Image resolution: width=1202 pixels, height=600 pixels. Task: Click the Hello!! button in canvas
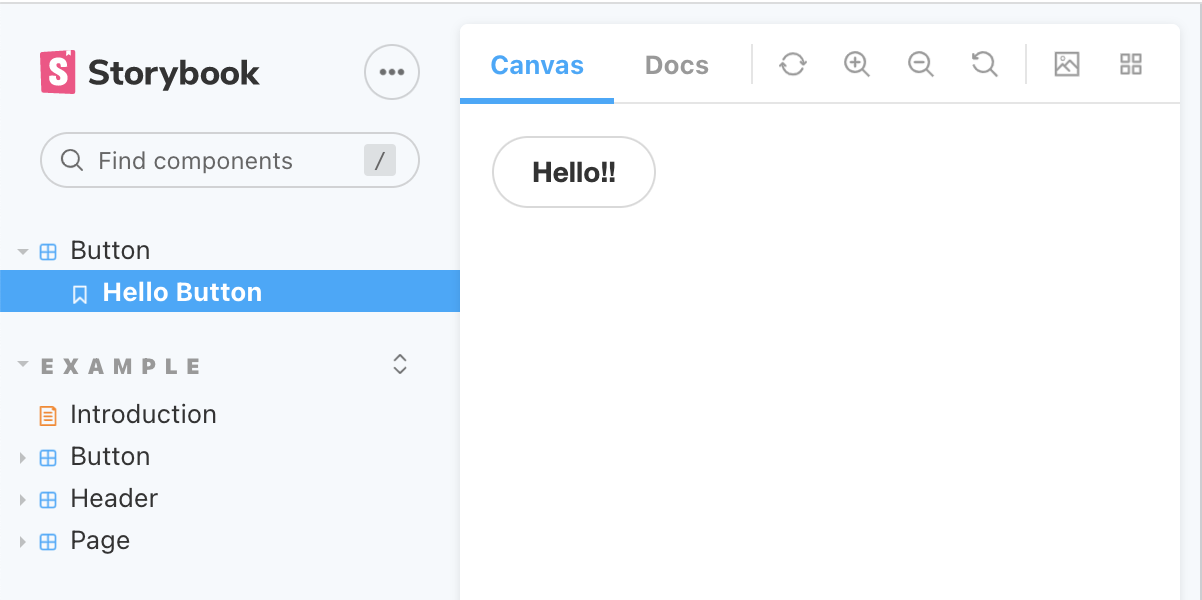pos(574,172)
